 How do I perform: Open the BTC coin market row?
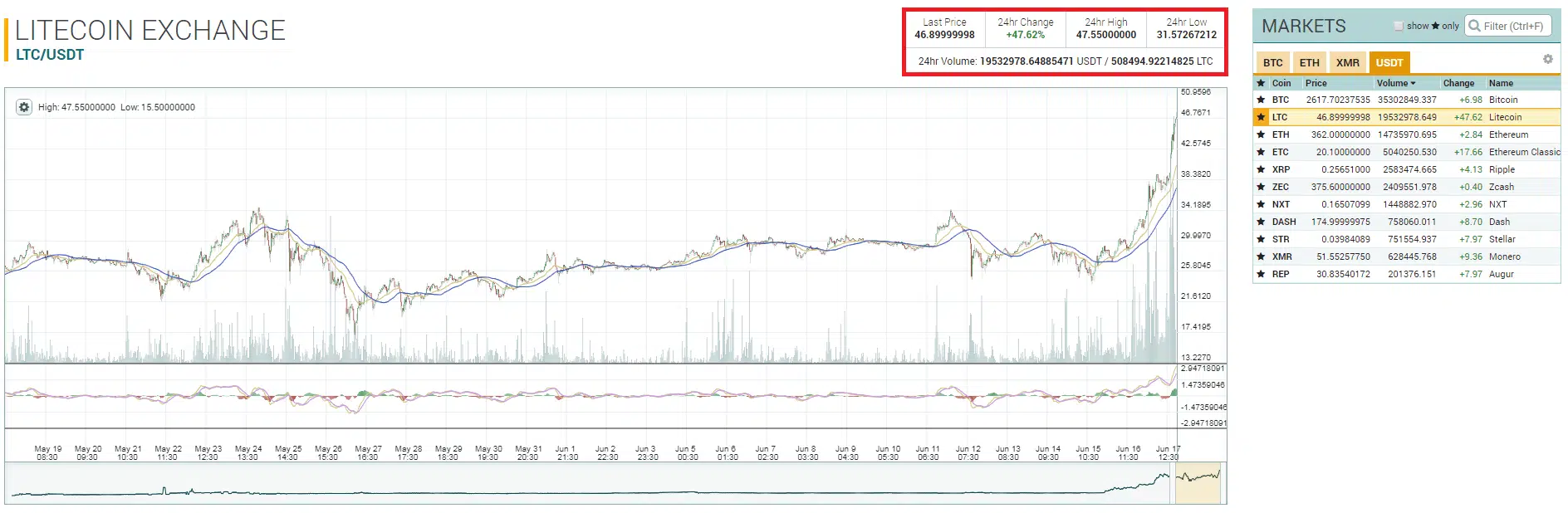click(1406, 100)
